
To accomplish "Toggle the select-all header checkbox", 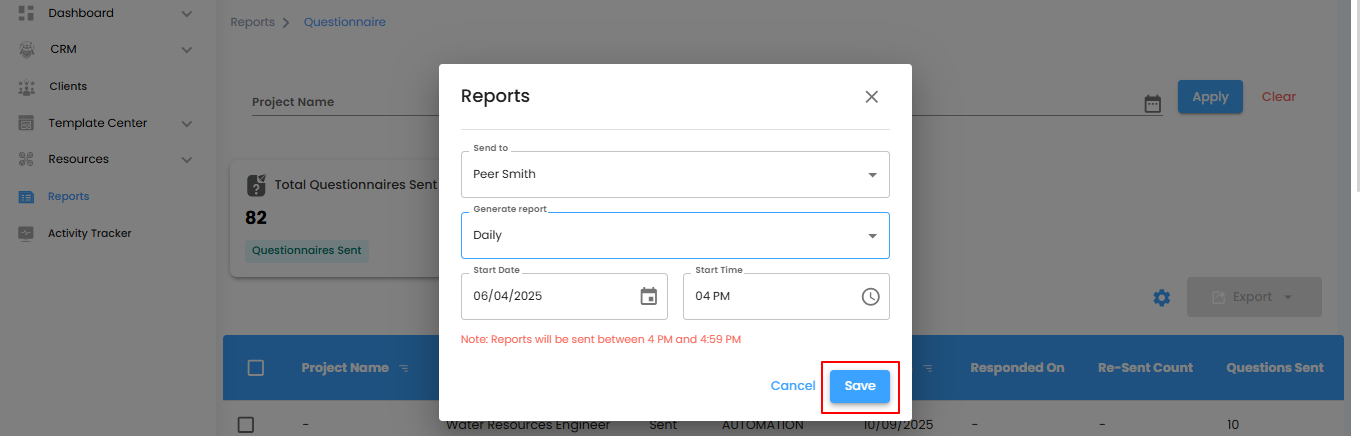I will click(255, 368).
